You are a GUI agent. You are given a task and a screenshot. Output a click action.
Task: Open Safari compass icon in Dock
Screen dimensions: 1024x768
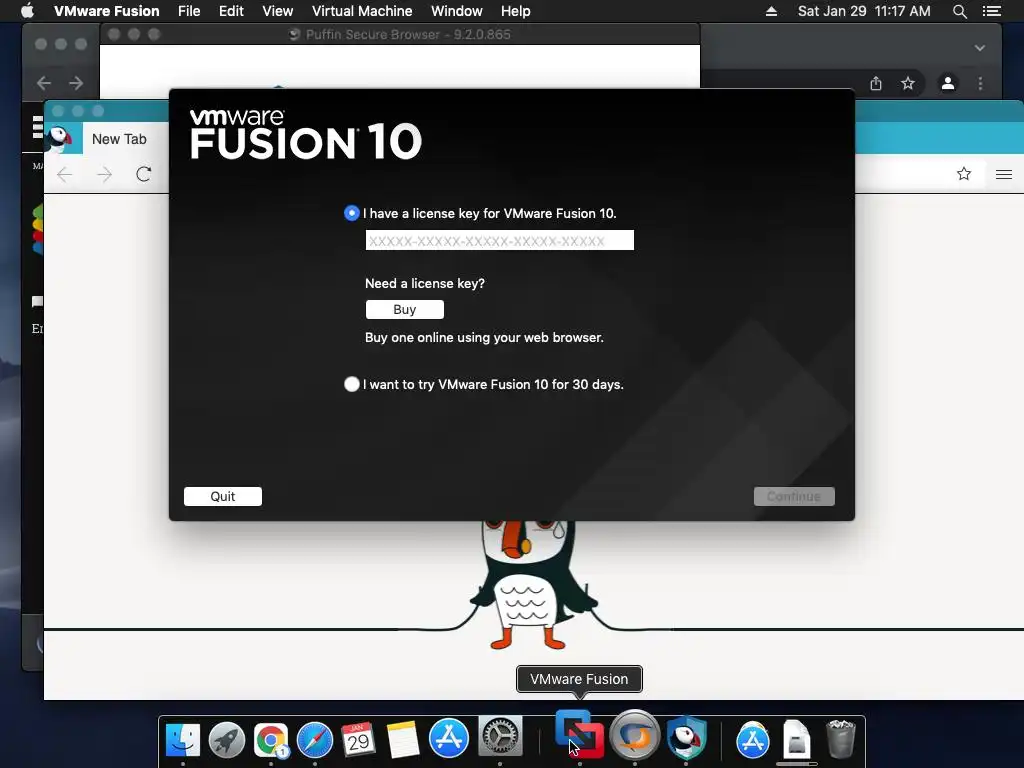click(315, 740)
